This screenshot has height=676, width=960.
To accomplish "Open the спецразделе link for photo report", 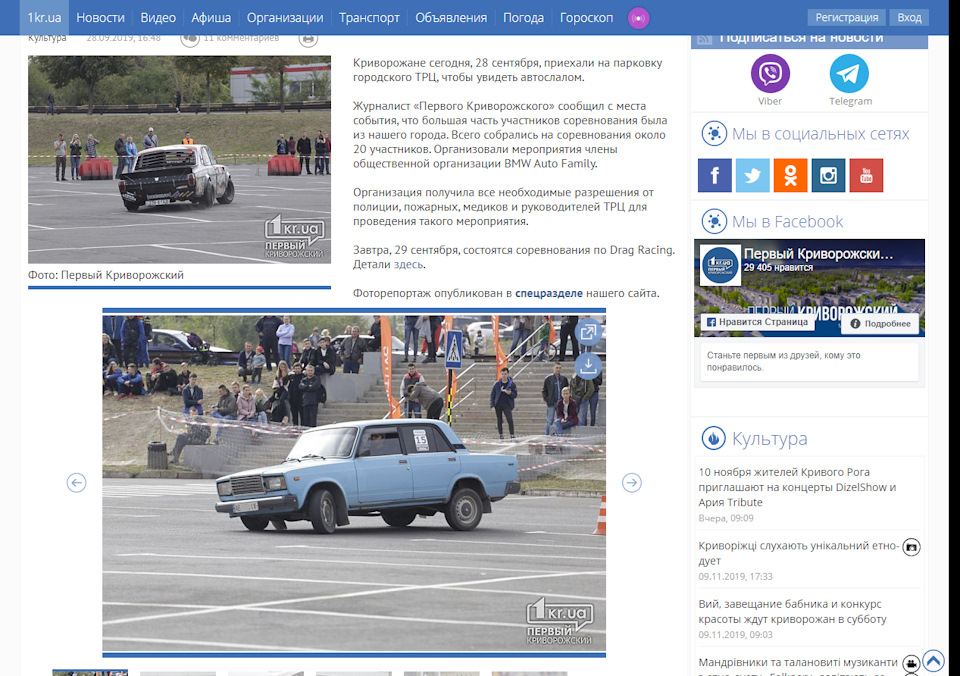I will point(549,293).
